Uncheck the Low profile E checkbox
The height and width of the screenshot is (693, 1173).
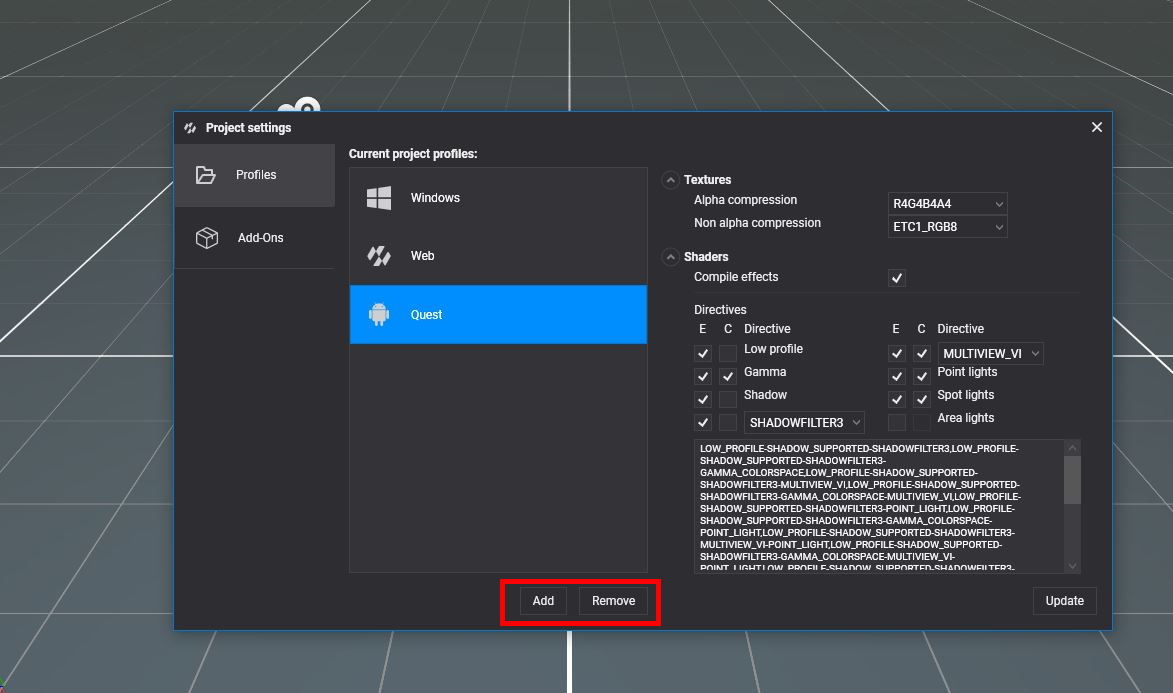(703, 353)
